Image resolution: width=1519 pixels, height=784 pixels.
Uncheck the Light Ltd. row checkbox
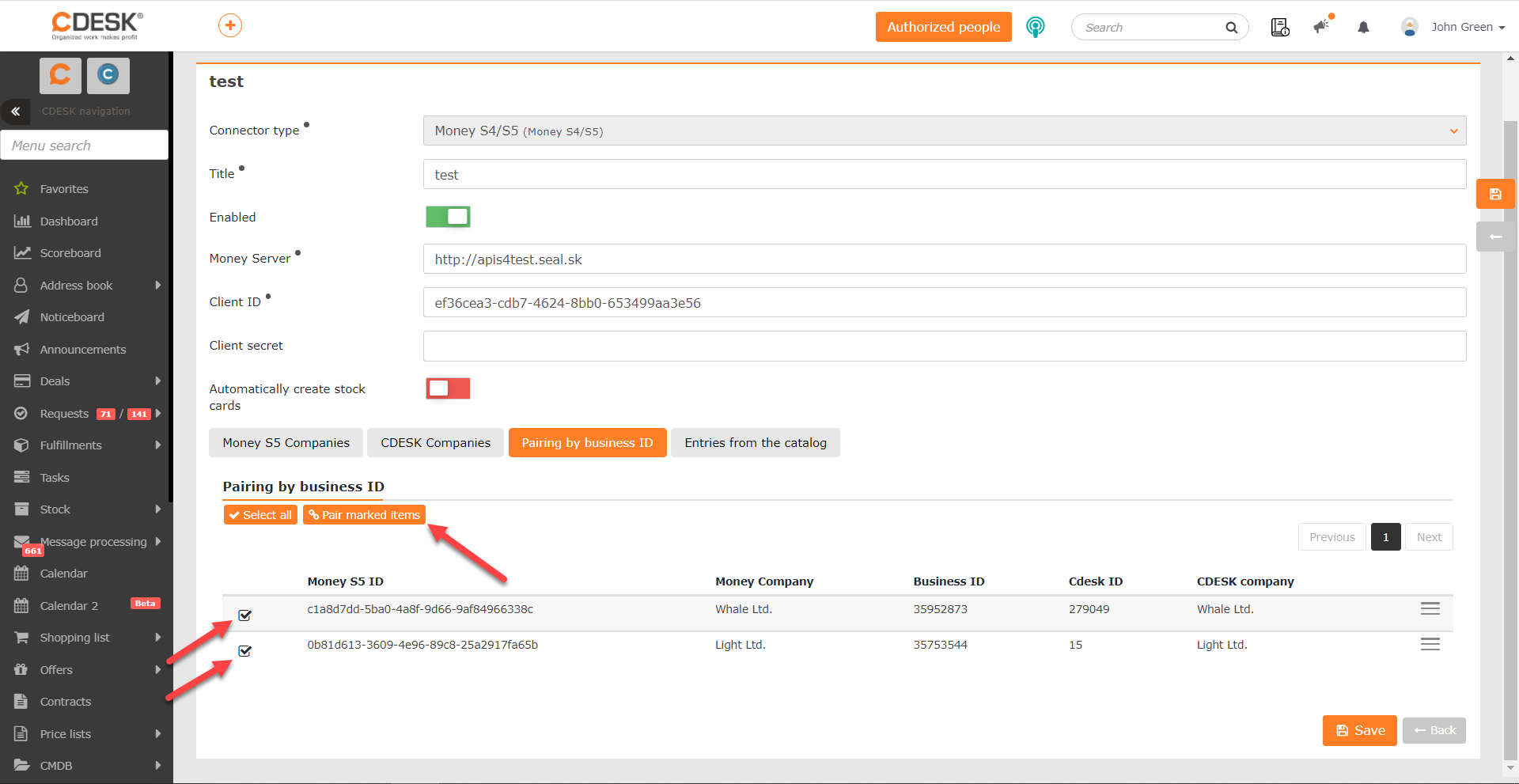pyautogui.click(x=245, y=651)
